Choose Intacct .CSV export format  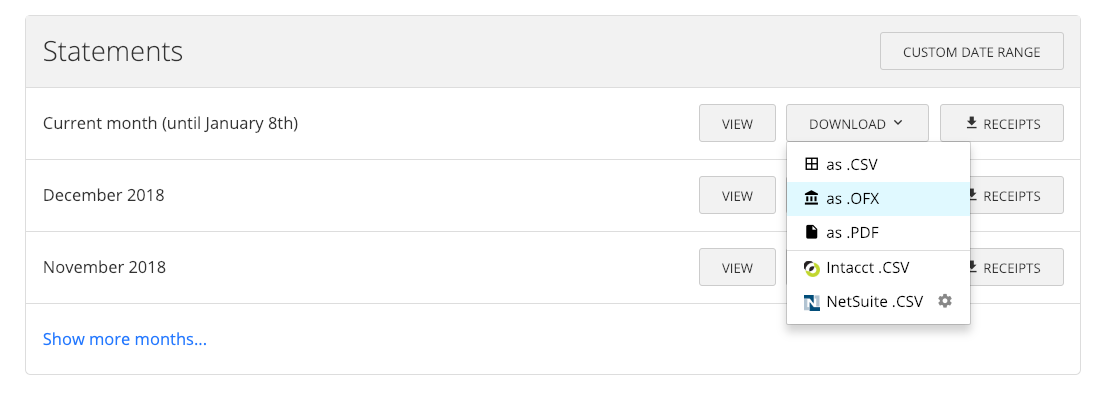[878, 268]
